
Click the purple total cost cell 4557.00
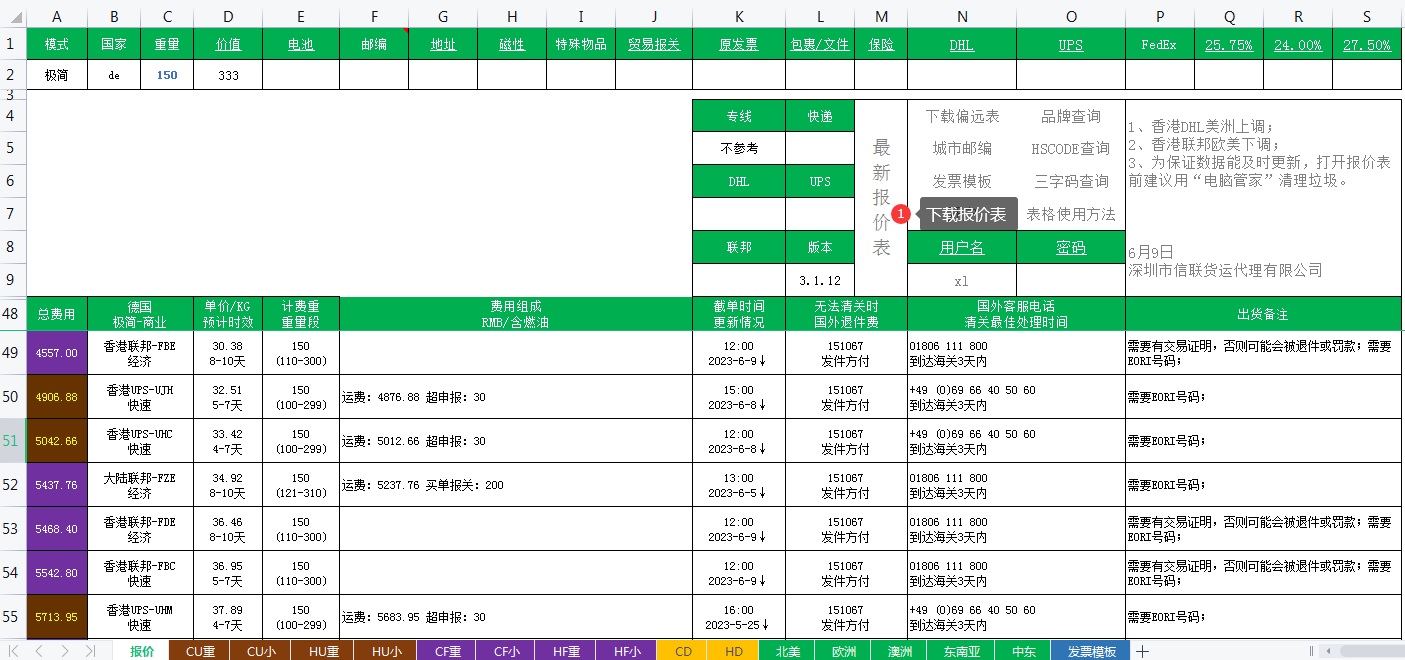click(x=57, y=353)
